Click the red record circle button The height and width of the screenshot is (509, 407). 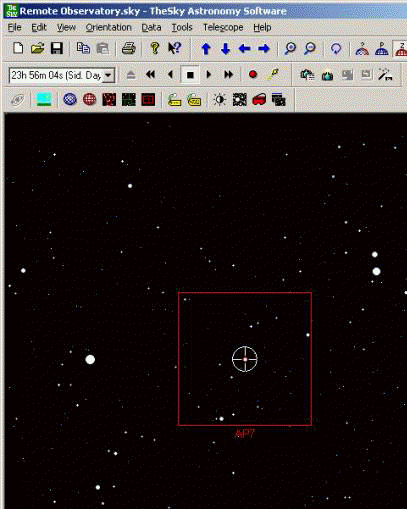coord(253,74)
